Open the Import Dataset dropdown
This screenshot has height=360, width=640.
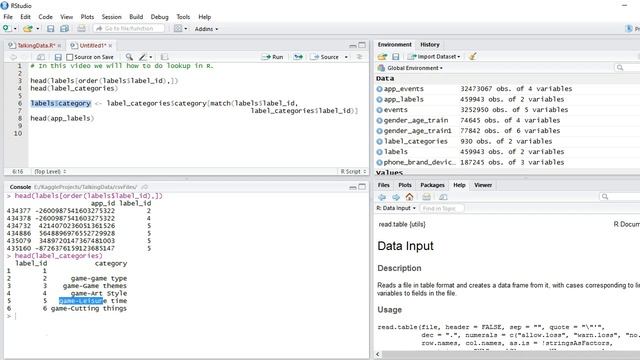[x=434, y=57]
